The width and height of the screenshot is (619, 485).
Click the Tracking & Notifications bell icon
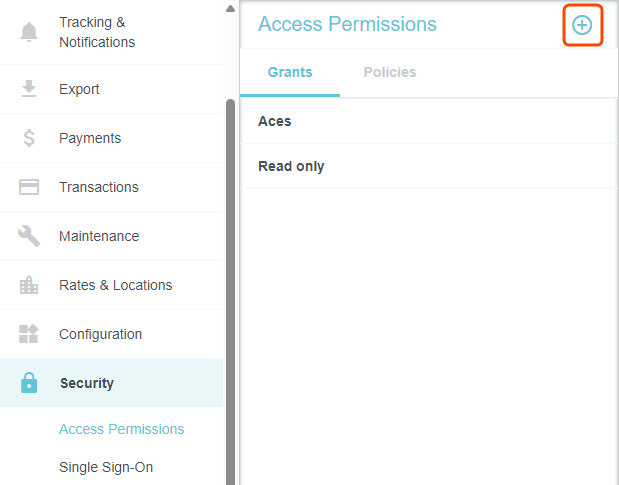(29, 32)
